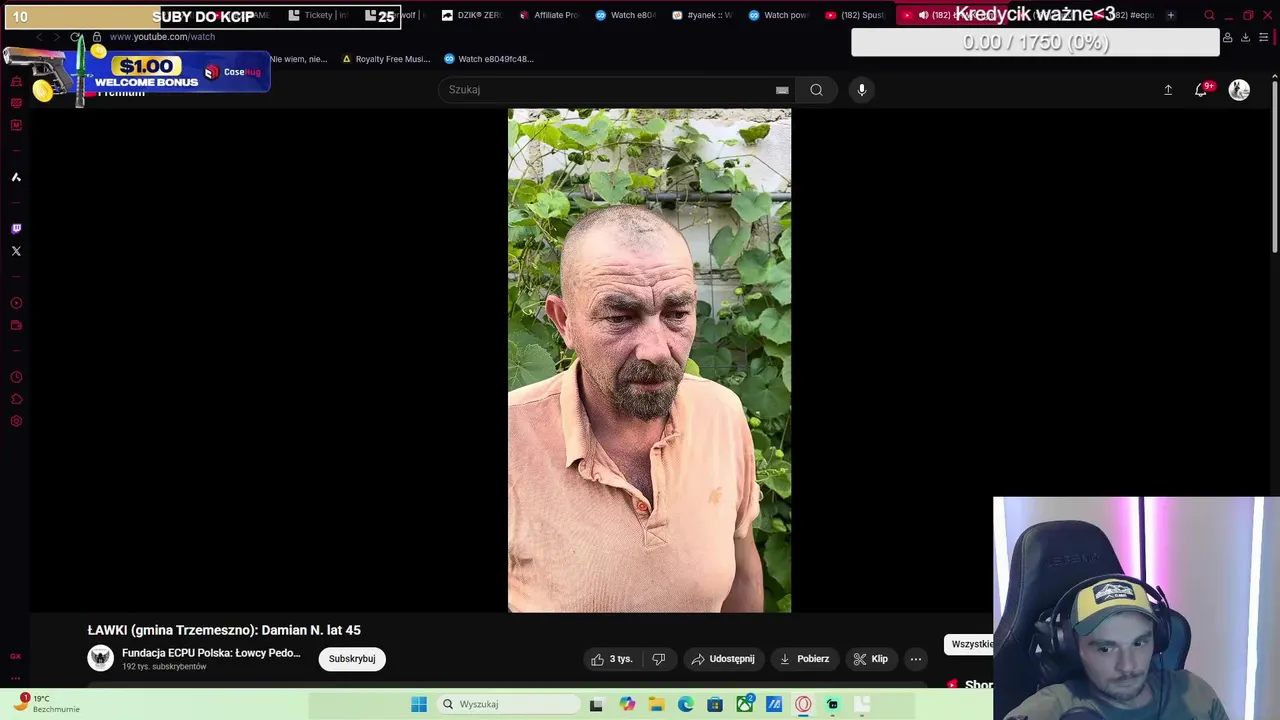Image resolution: width=1280 pixels, height=720 pixels.
Task: Switch to the Tickety tab
Action: [317, 15]
